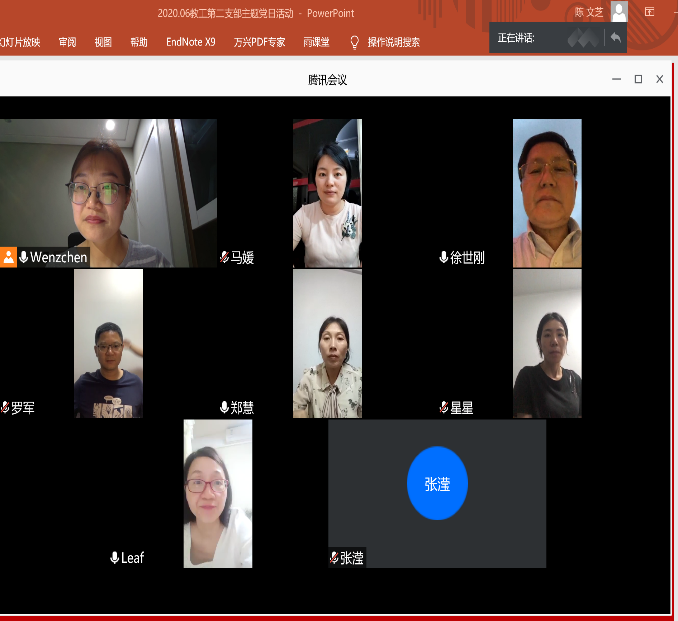Open the 雨课堂 ribbon tab
This screenshot has width=678, height=621.
pyautogui.click(x=317, y=42)
